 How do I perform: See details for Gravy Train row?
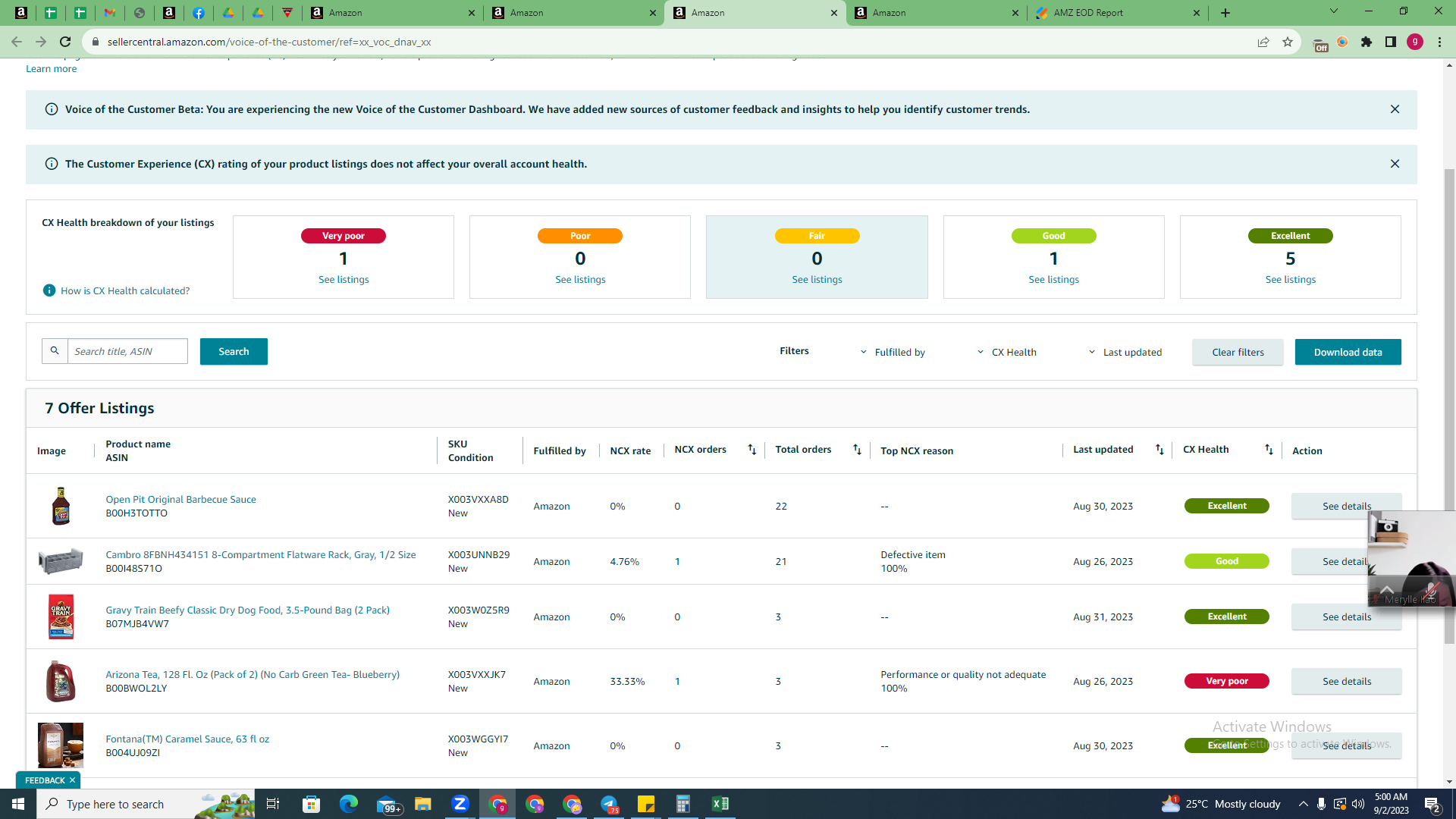click(1346, 617)
